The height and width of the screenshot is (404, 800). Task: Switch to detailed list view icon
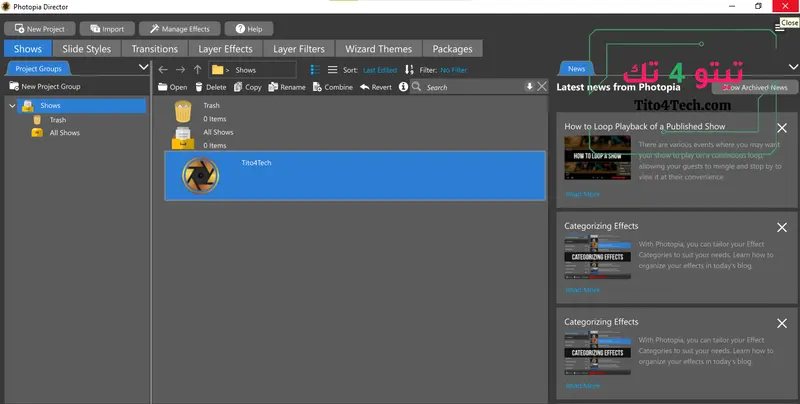coord(315,69)
